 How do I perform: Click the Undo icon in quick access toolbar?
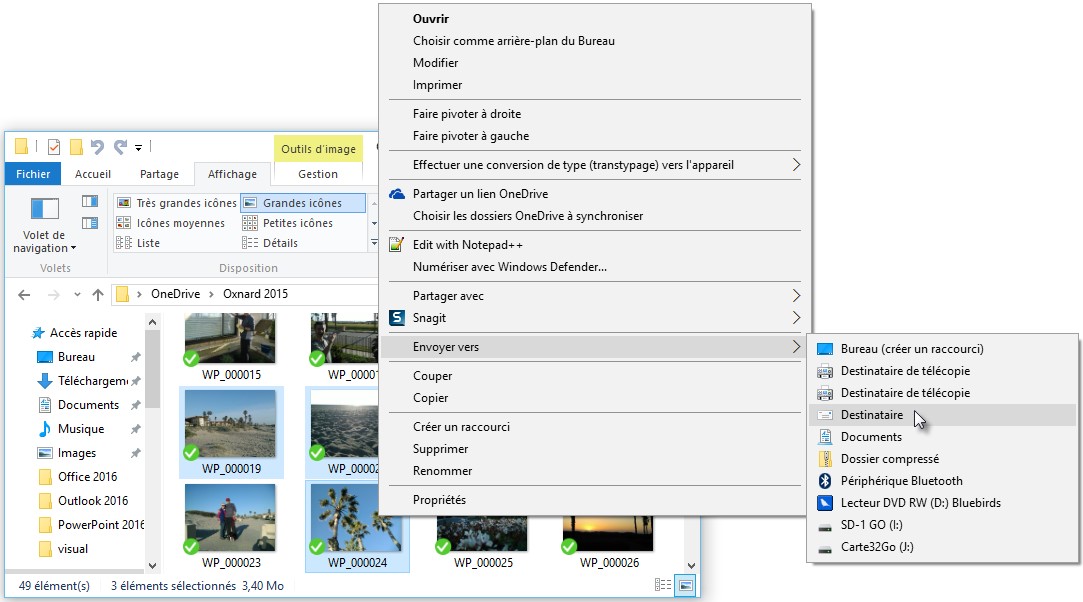[x=97, y=147]
